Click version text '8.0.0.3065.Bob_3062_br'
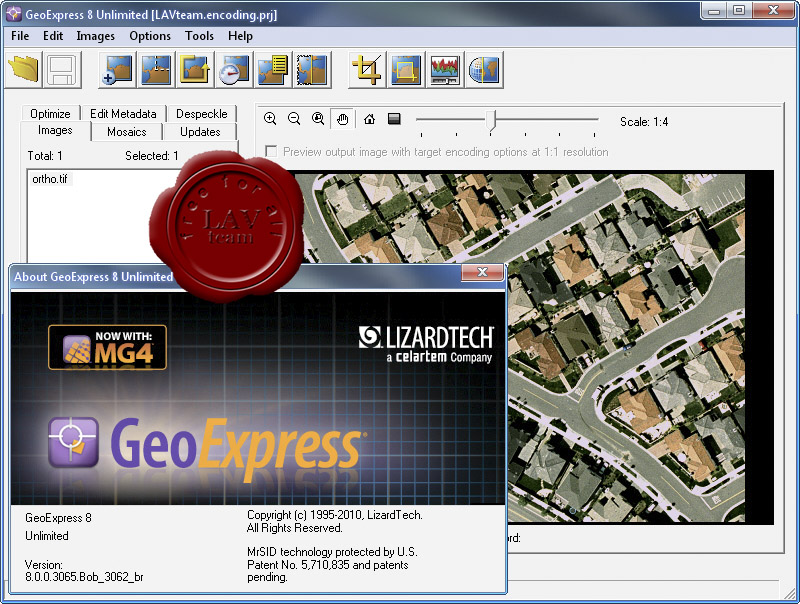The image size is (800, 604). pyautogui.click(x=84, y=577)
